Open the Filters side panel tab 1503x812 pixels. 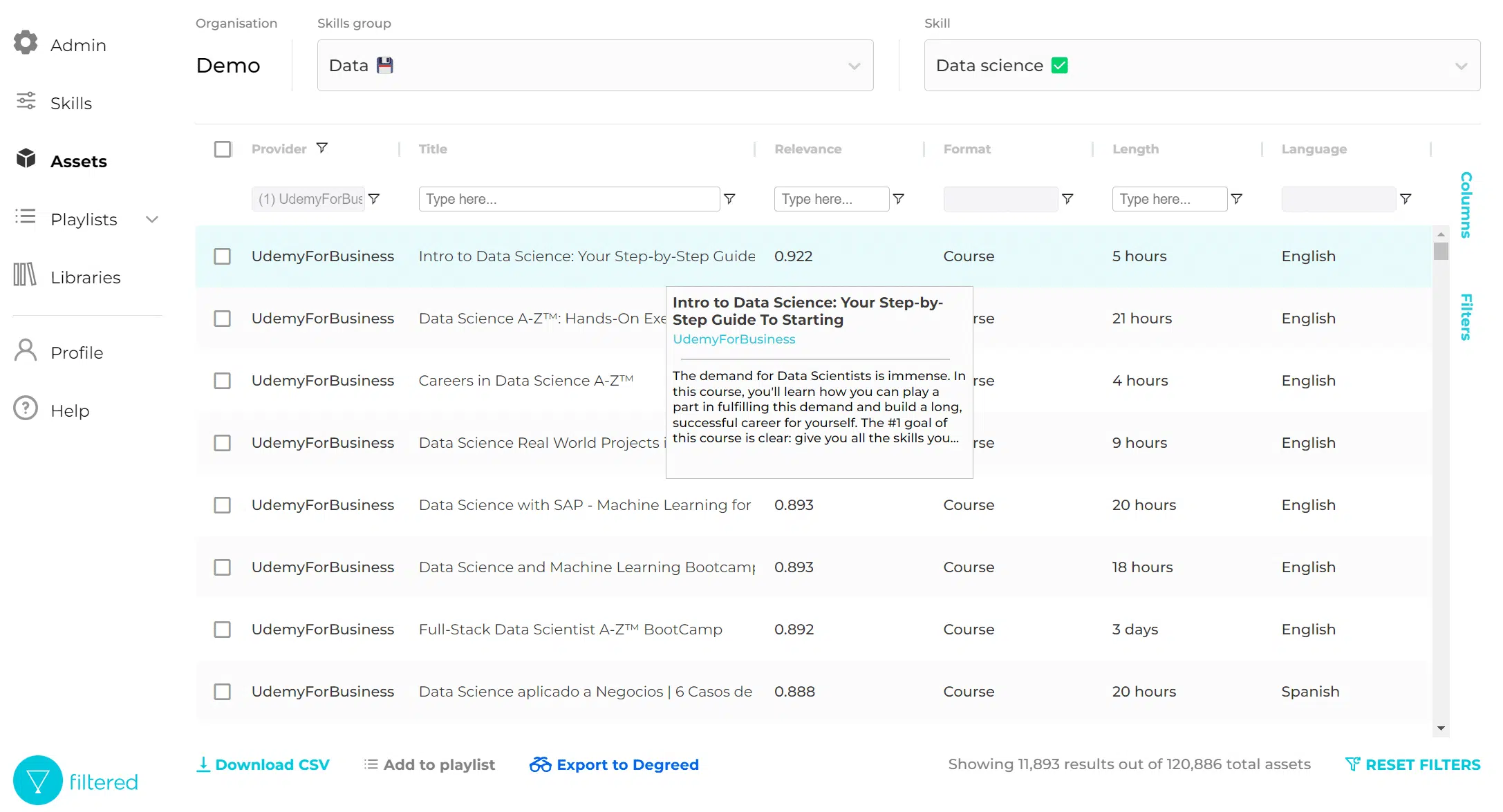1466,317
